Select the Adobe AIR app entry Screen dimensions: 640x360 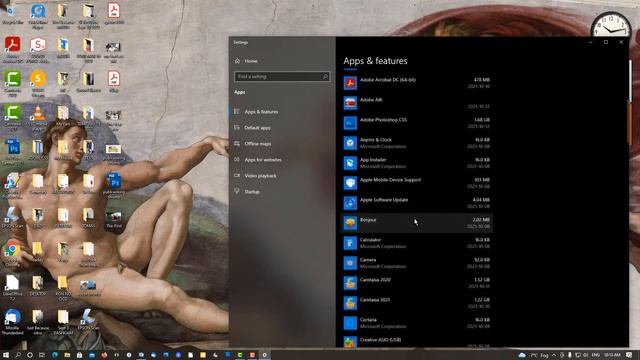point(416,103)
